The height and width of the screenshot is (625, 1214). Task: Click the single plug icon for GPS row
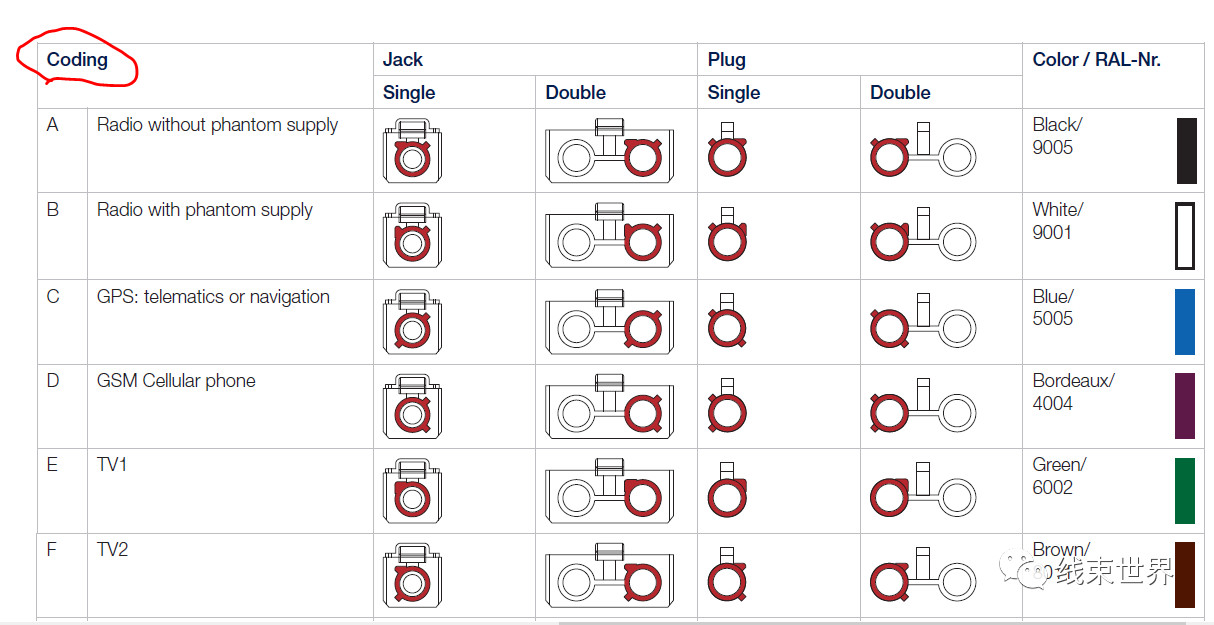coord(727,321)
